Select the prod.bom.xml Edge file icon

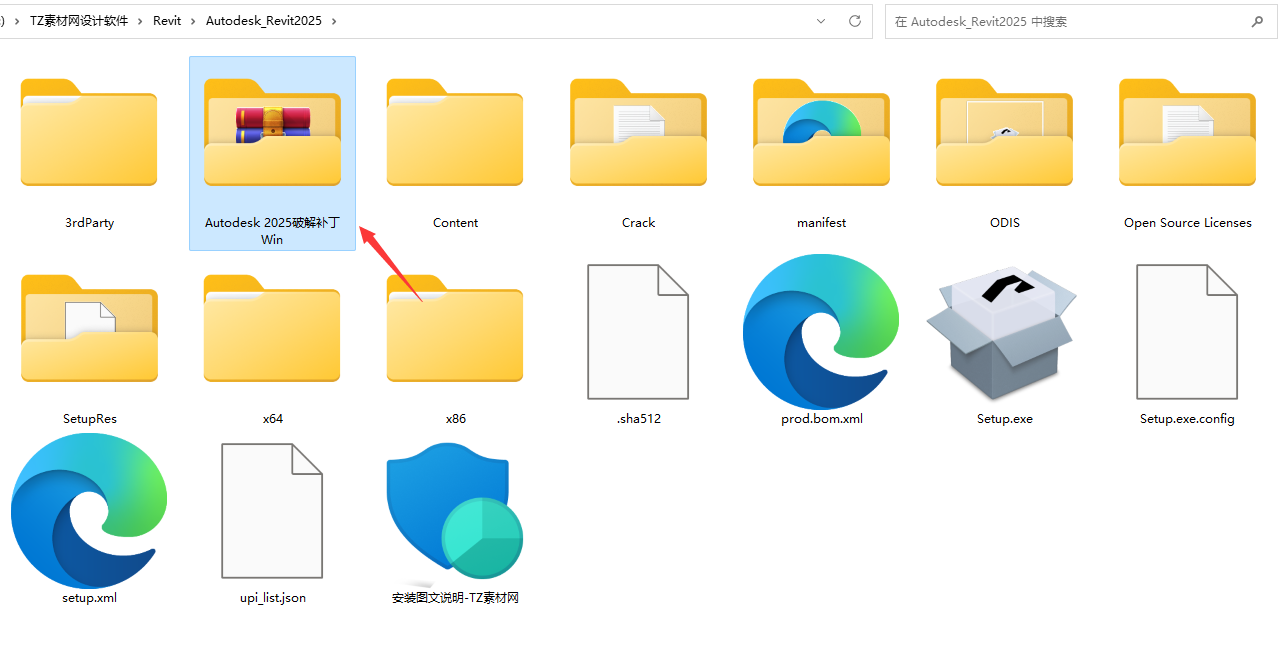point(821,332)
